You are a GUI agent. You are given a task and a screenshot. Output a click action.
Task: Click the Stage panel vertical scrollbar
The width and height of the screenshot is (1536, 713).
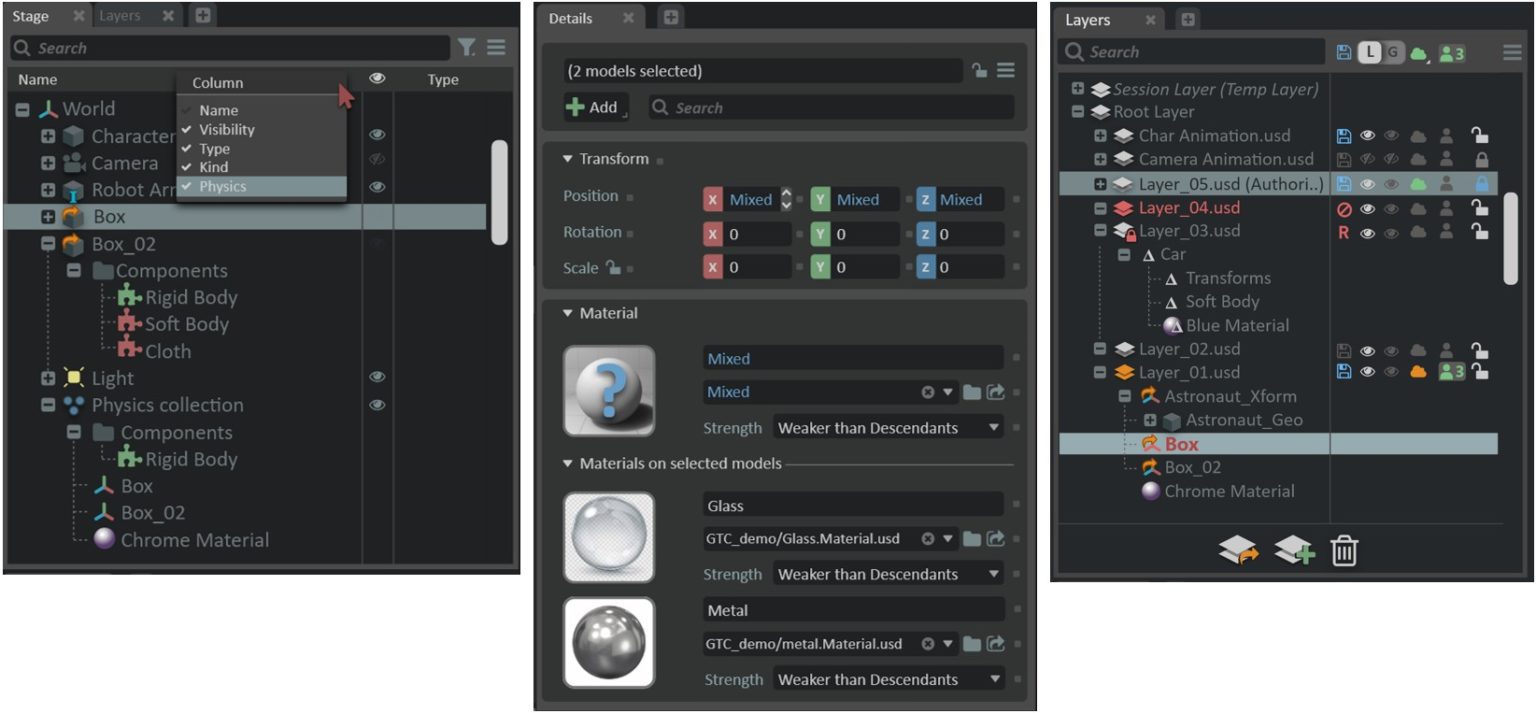[x=500, y=192]
